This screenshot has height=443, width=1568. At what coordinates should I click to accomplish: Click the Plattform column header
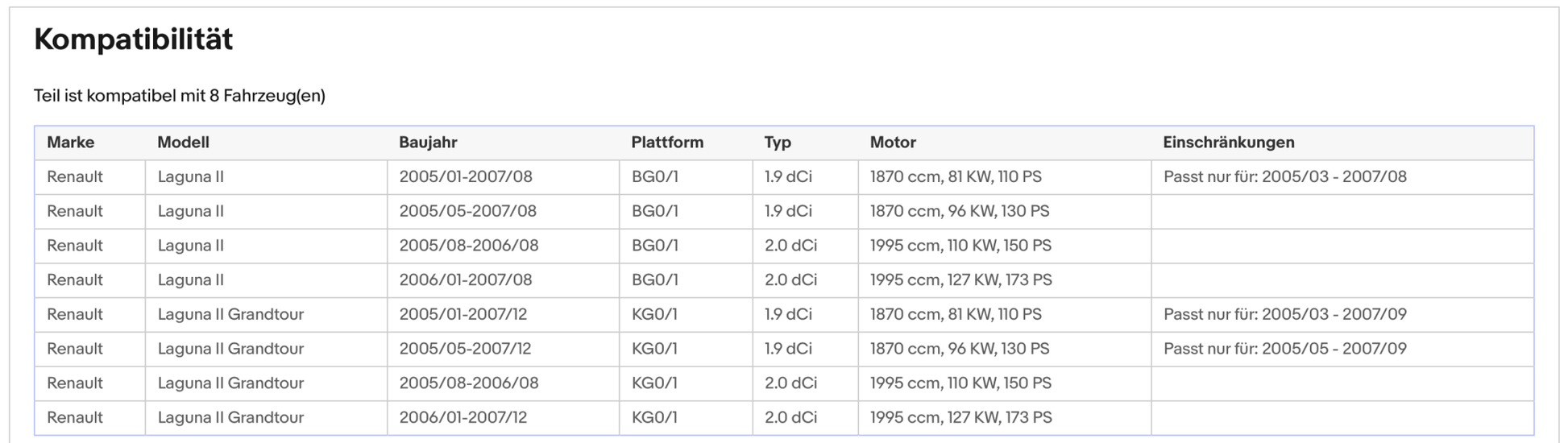[x=667, y=143]
